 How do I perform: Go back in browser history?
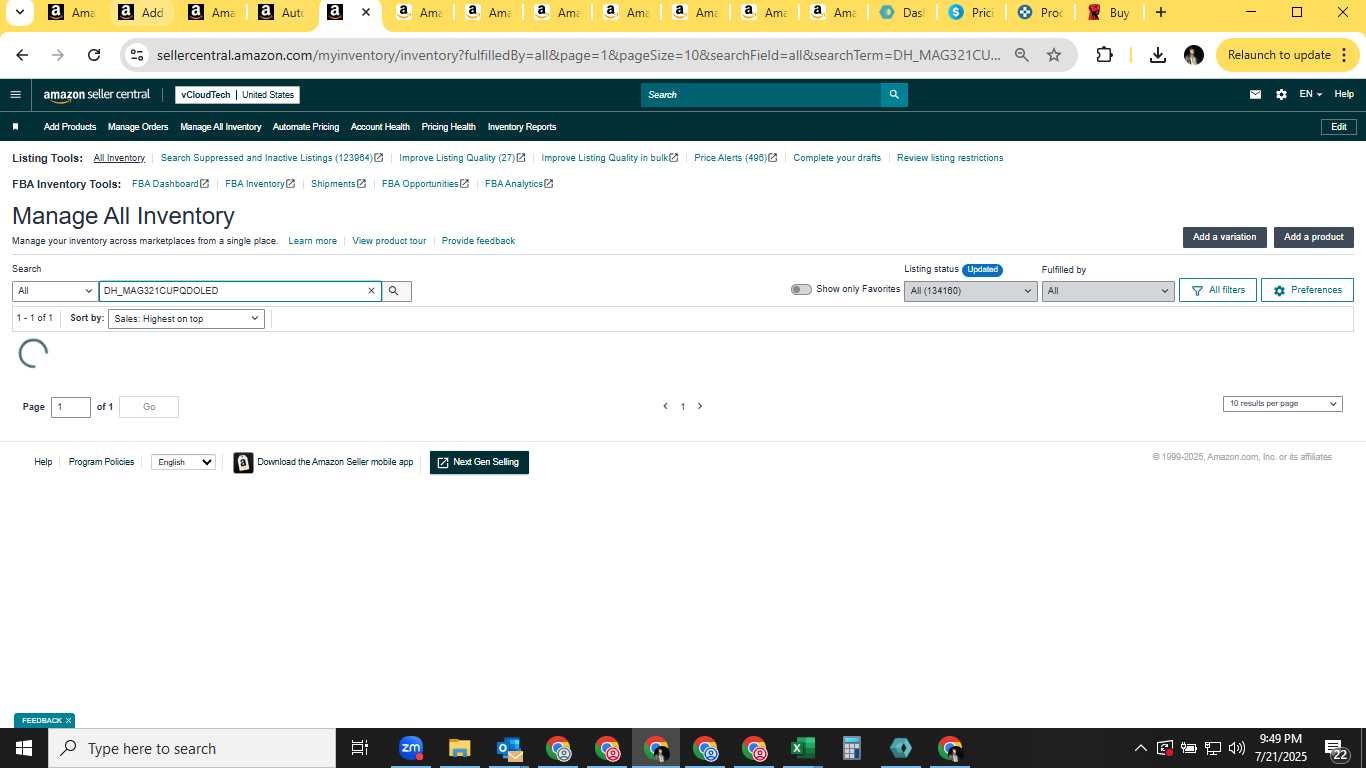[22, 55]
